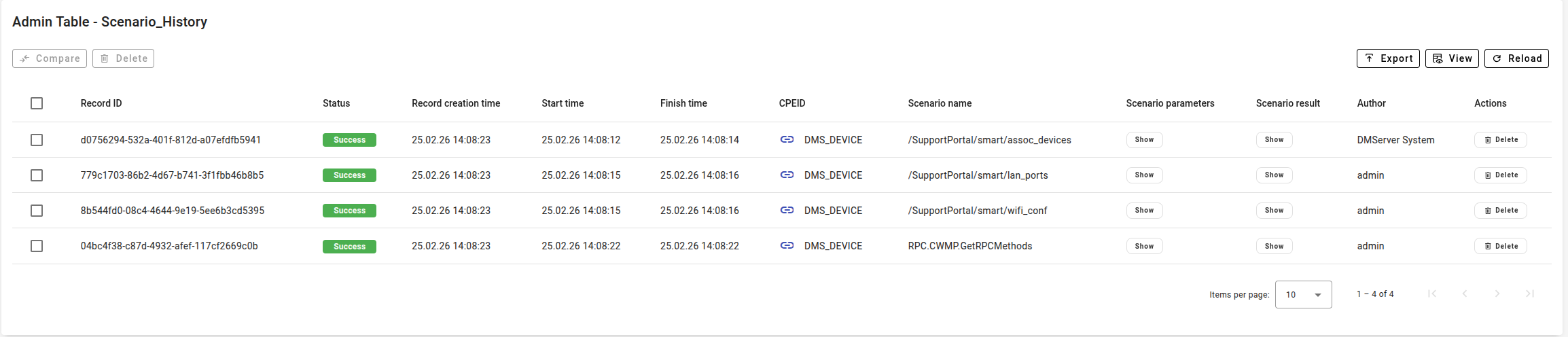Go to next page arrow in paginator
1568x337 pixels.
[1497, 294]
